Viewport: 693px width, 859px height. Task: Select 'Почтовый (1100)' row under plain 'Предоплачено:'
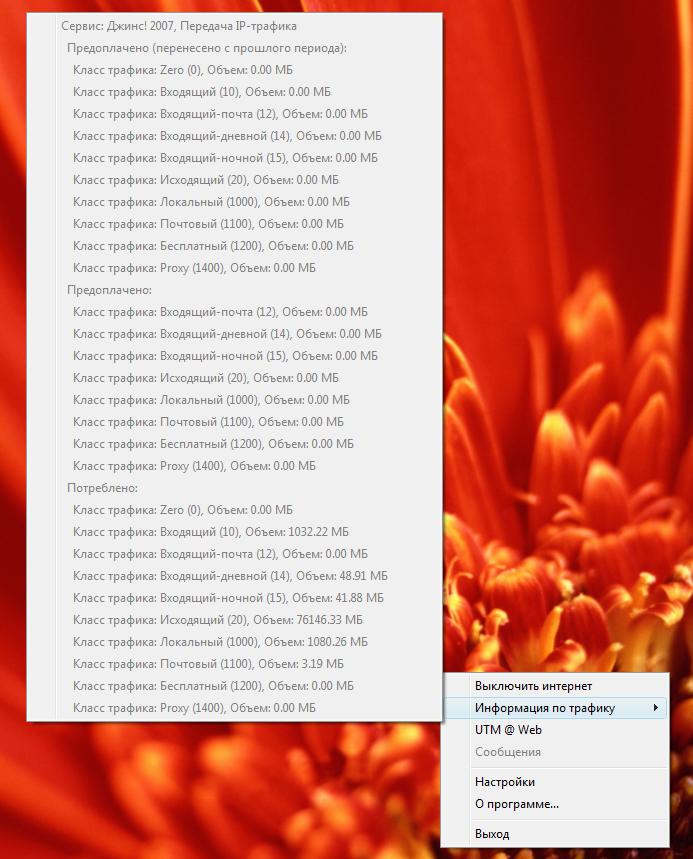[x=234, y=422]
